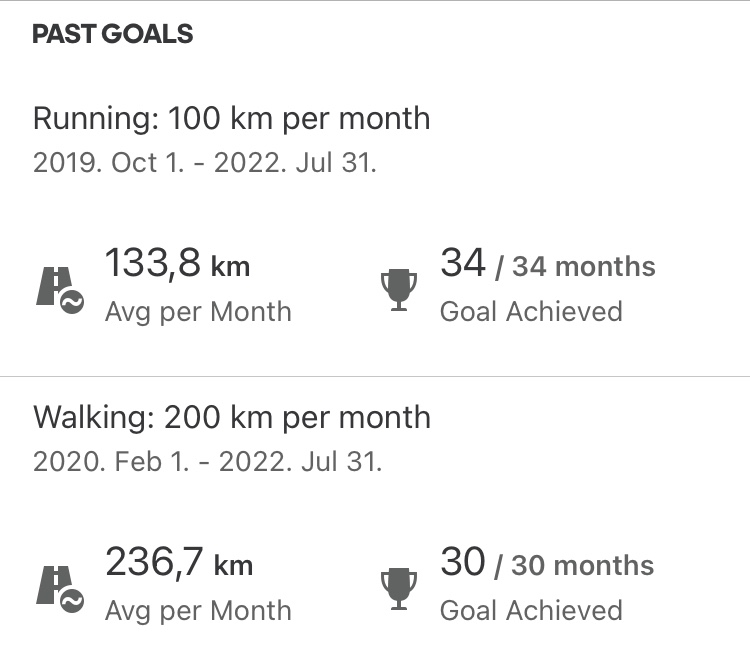750x653 pixels.
Task: Click the trophy icon in the Walking goal
Action: click(x=399, y=587)
